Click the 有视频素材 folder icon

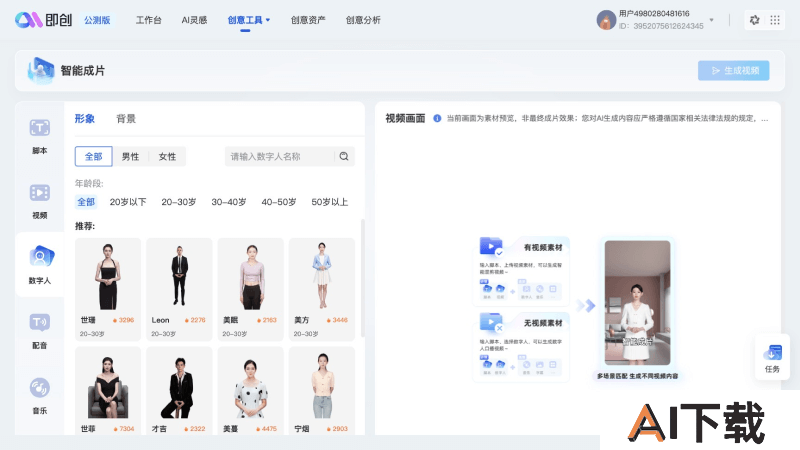coord(491,246)
